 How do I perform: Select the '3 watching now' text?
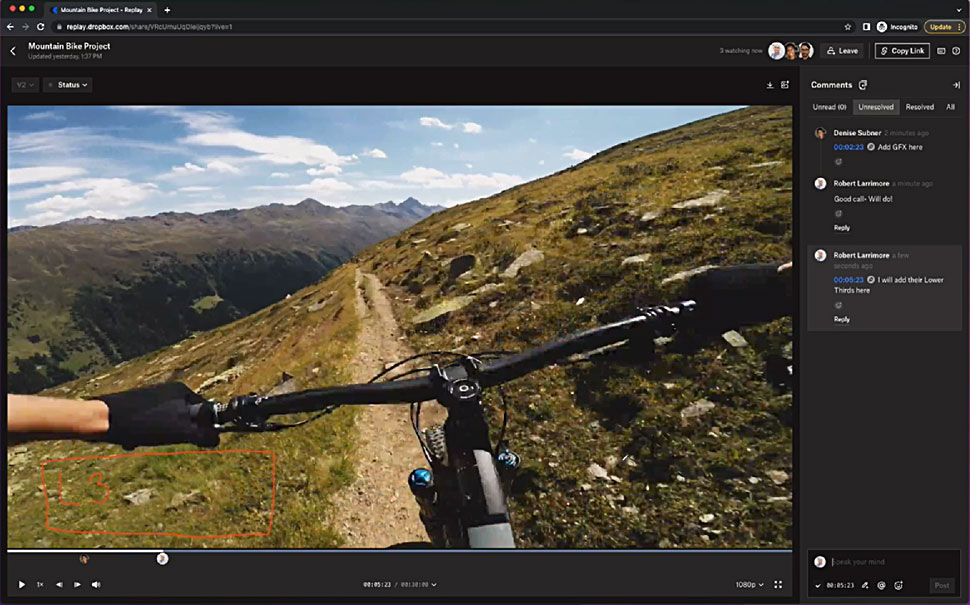(x=740, y=51)
